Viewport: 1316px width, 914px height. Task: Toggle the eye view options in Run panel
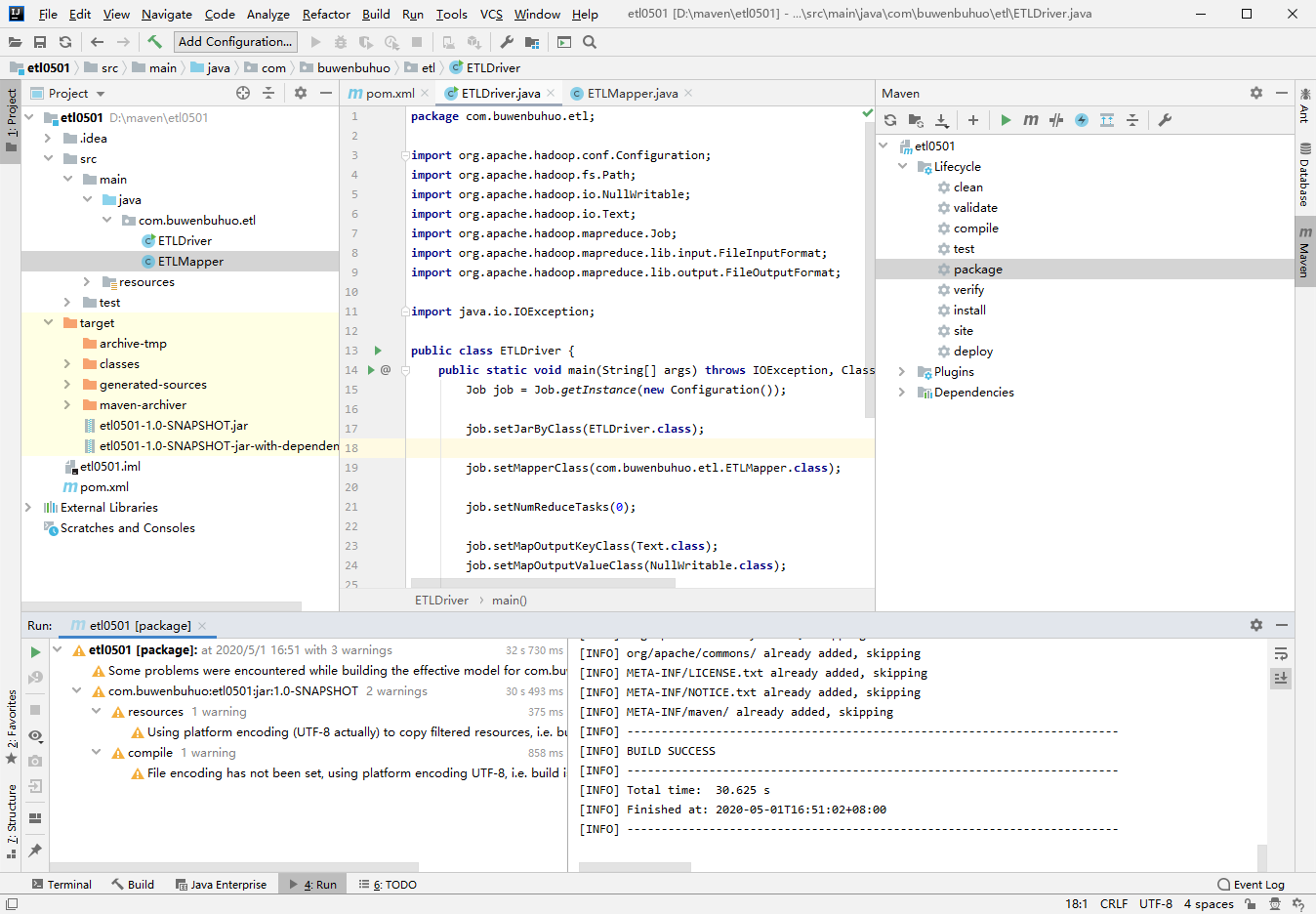[x=35, y=735]
